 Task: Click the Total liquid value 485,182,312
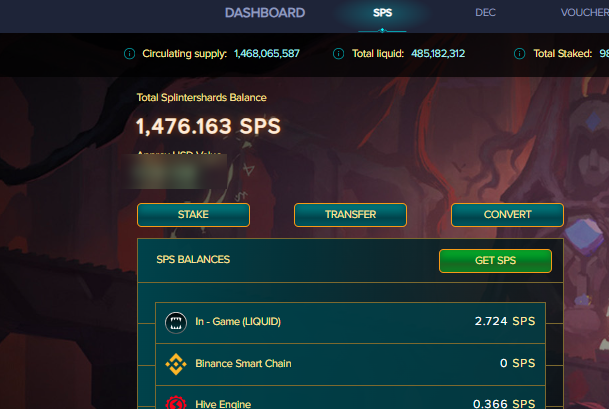(x=438, y=54)
